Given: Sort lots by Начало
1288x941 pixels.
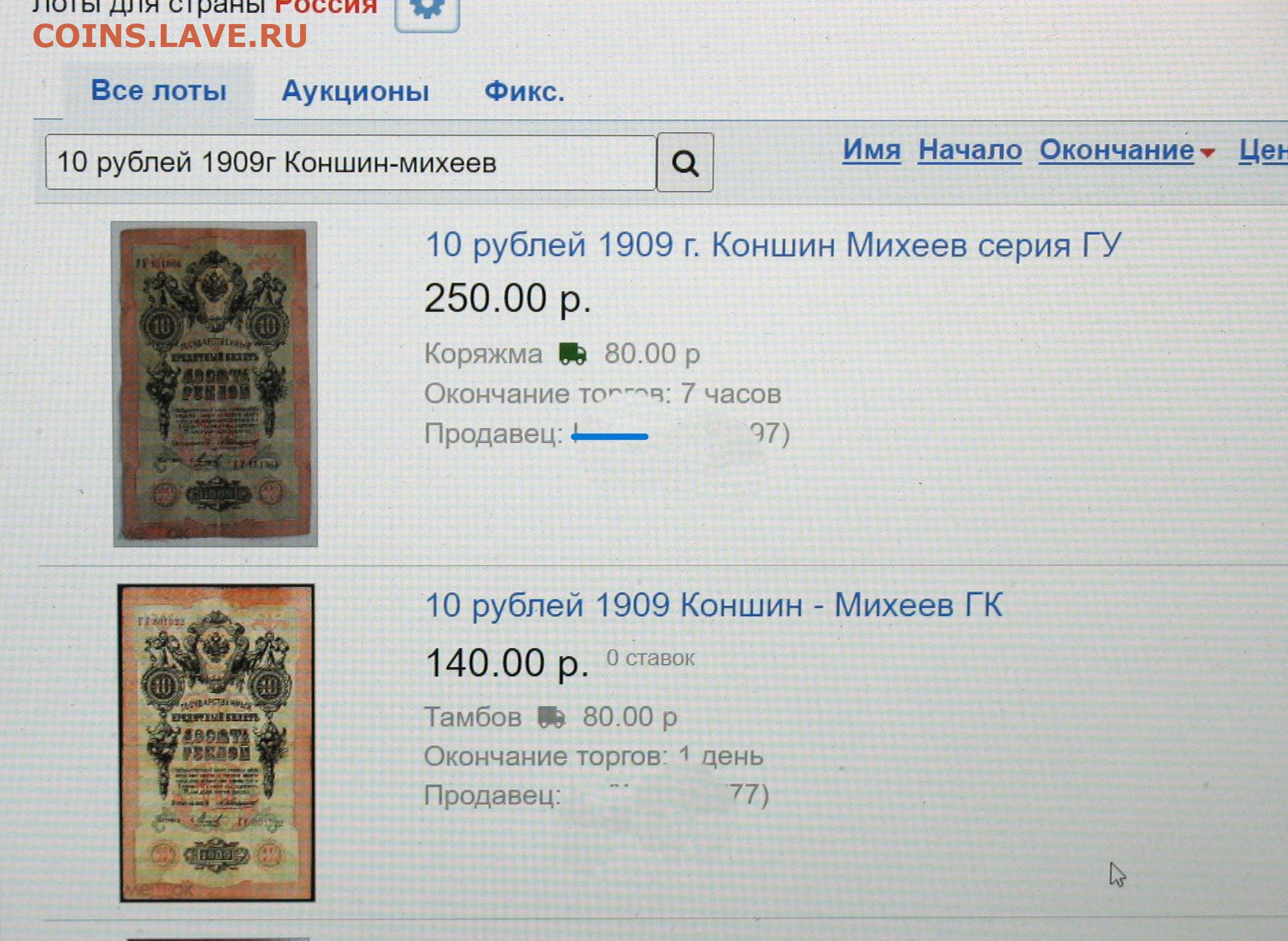Looking at the screenshot, I should click(x=970, y=149).
